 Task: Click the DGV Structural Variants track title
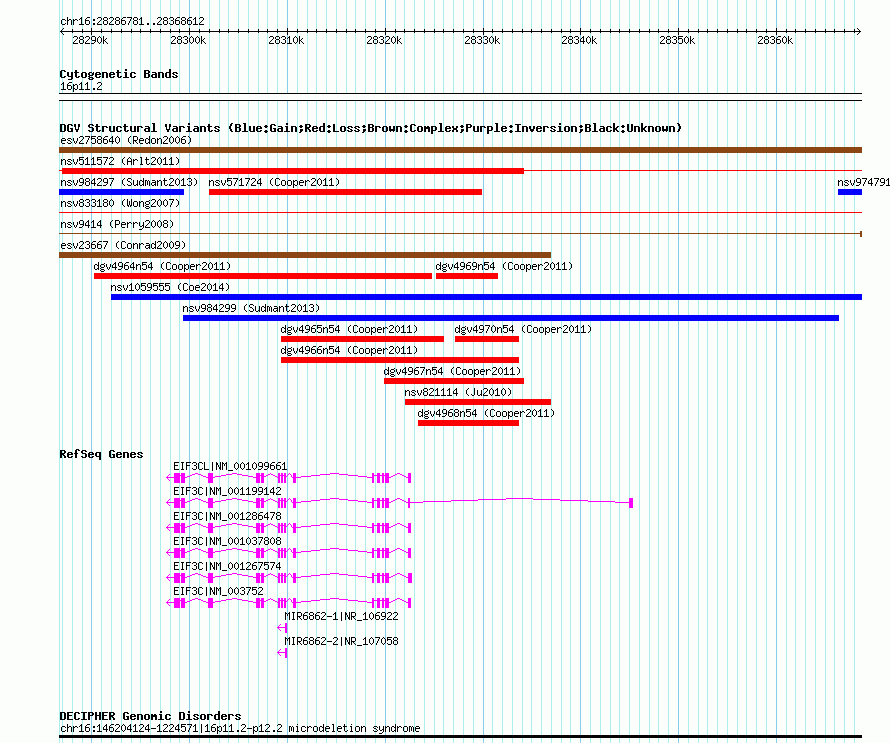click(371, 128)
